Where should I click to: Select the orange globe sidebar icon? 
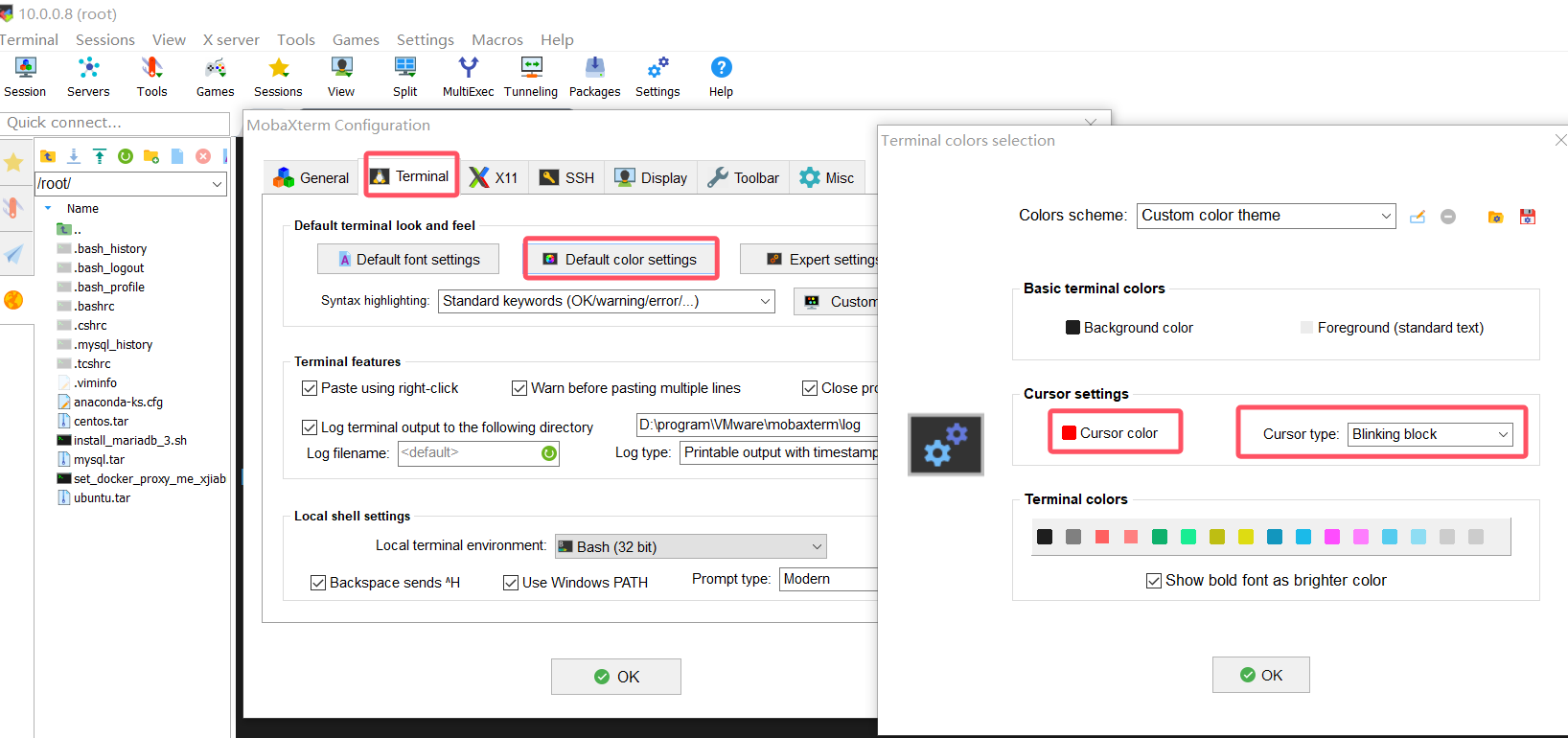click(x=13, y=300)
